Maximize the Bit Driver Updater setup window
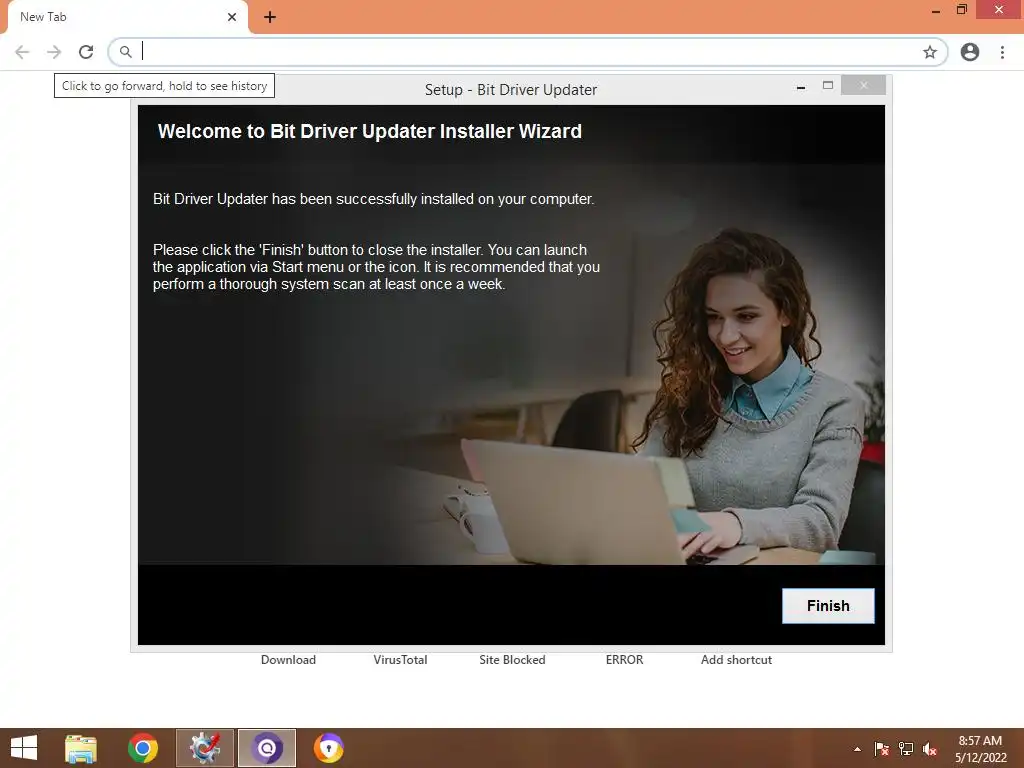1024x768 pixels. pos(827,86)
